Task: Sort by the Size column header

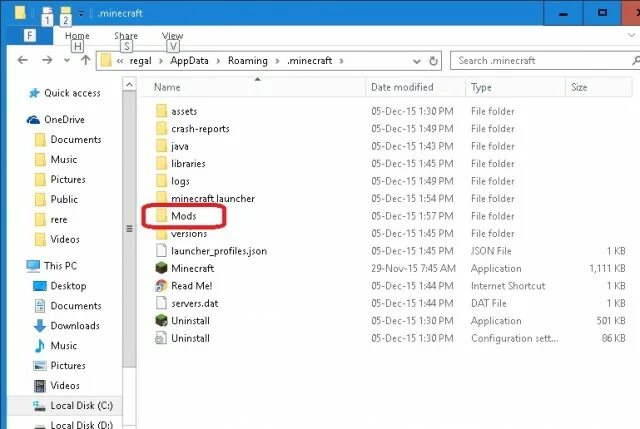Action: (x=599, y=87)
